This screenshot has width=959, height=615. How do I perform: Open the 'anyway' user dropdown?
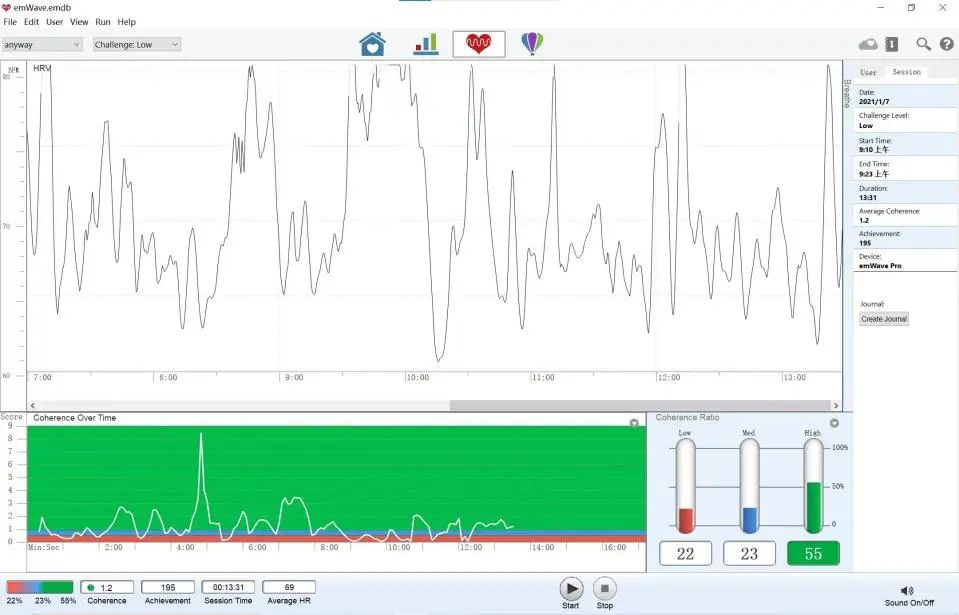tap(42, 44)
